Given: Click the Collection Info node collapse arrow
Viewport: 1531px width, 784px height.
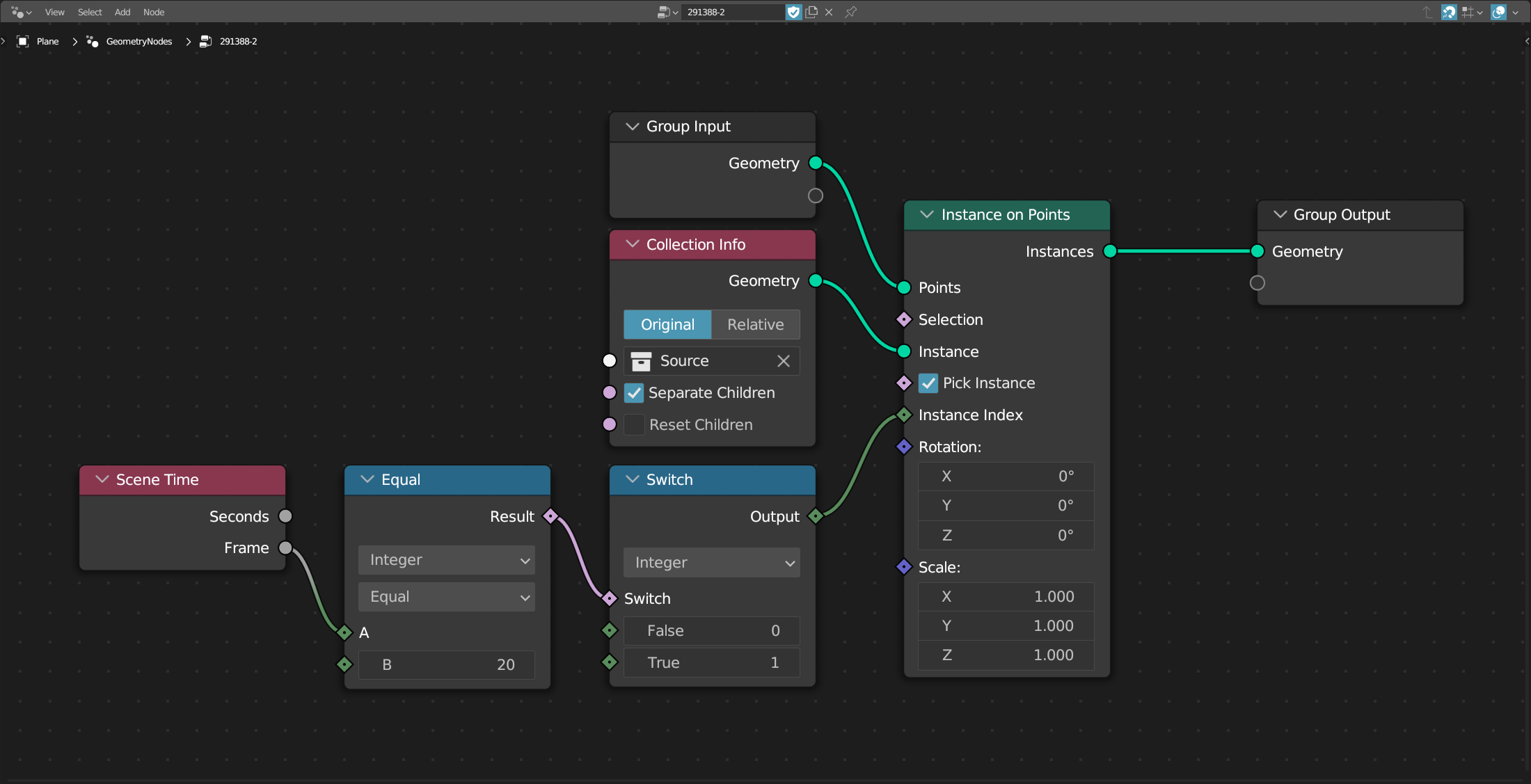Looking at the screenshot, I should 631,244.
